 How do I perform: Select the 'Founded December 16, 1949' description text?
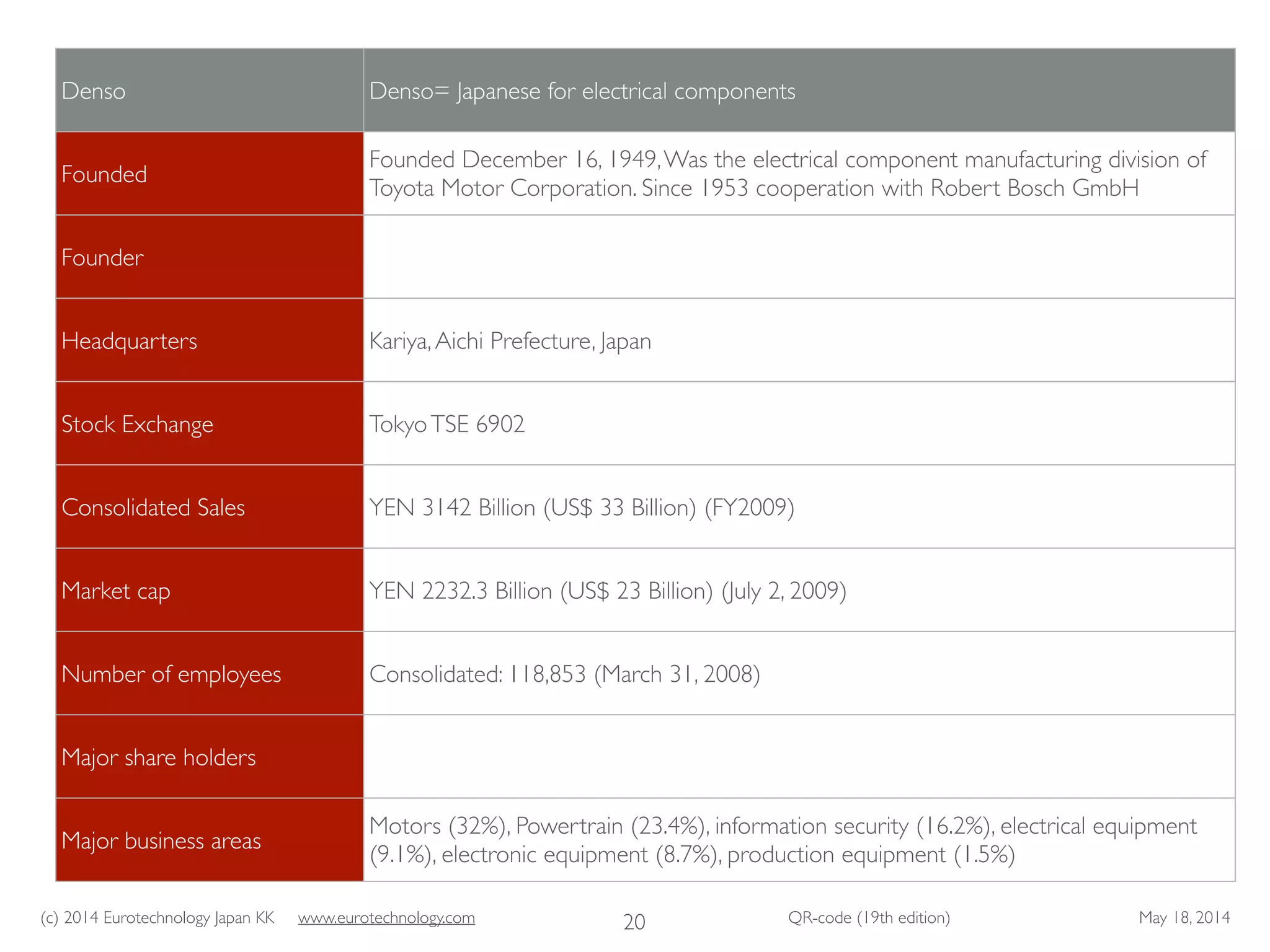click(788, 174)
